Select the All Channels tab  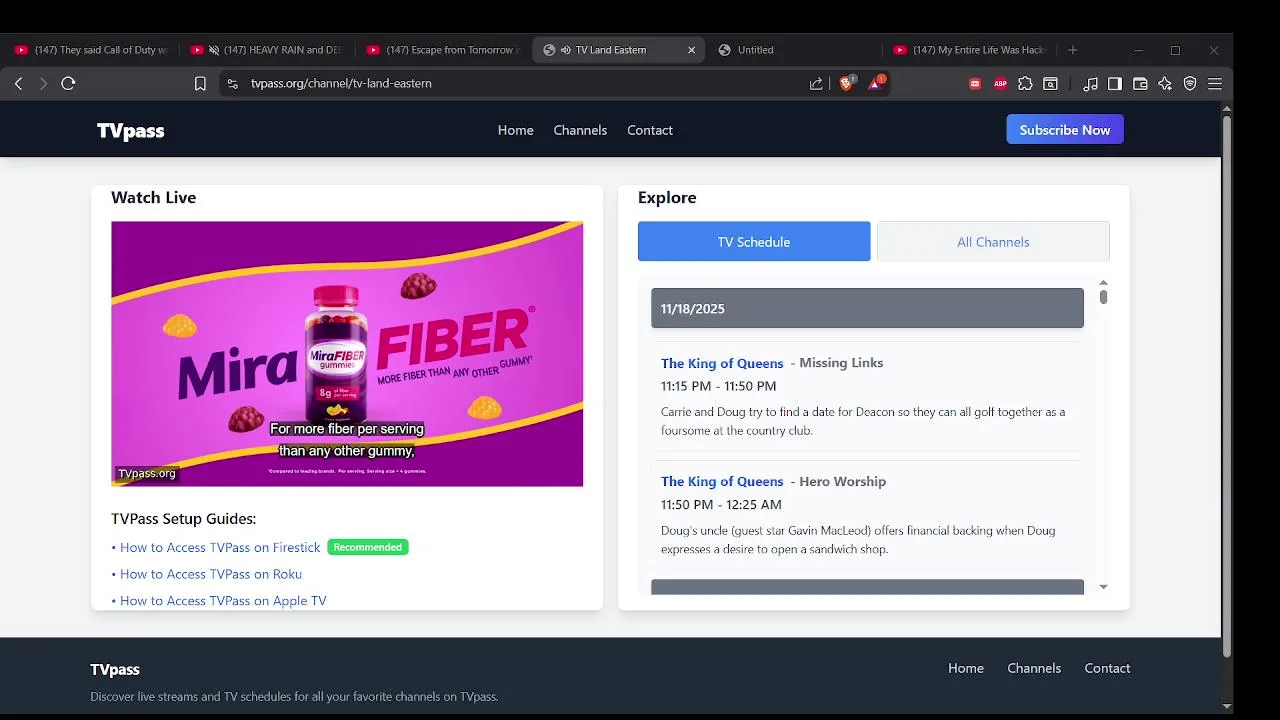pos(993,242)
